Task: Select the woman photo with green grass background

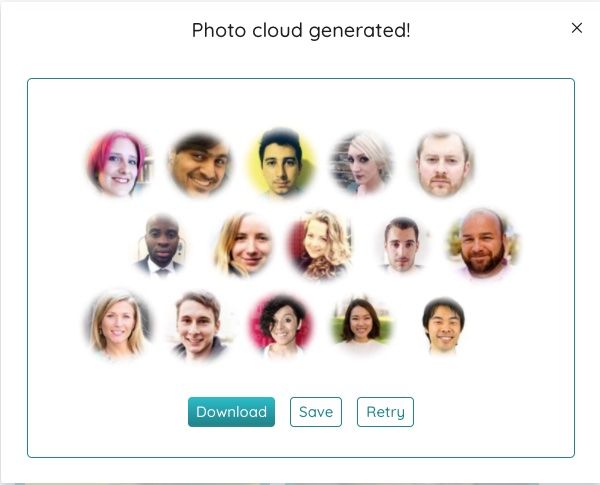Action: pyautogui.click(x=362, y=324)
